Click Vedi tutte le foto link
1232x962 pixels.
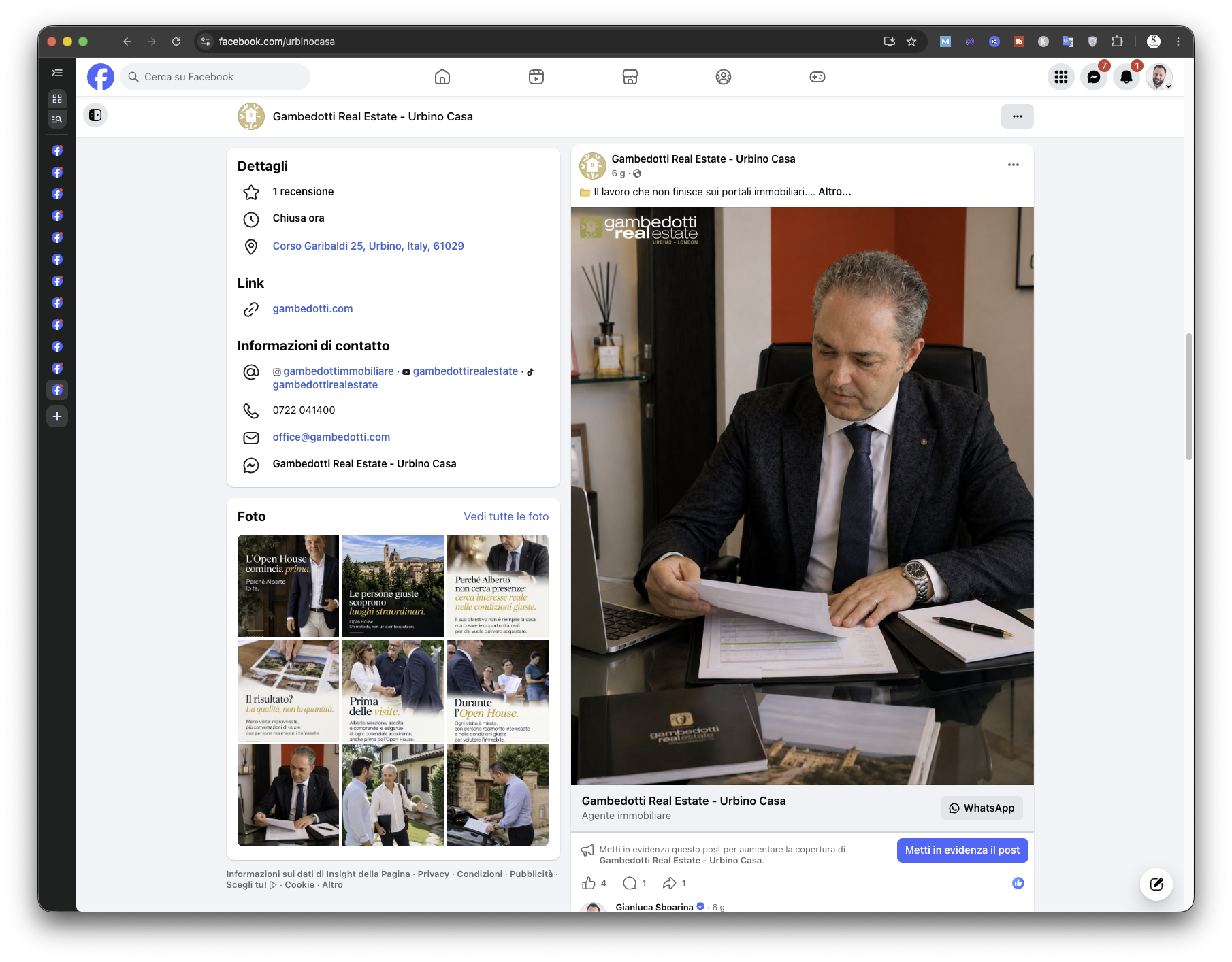506,516
